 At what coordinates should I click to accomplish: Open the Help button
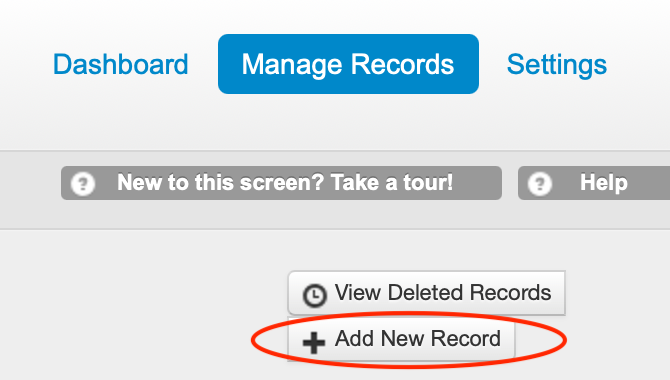[594, 183]
